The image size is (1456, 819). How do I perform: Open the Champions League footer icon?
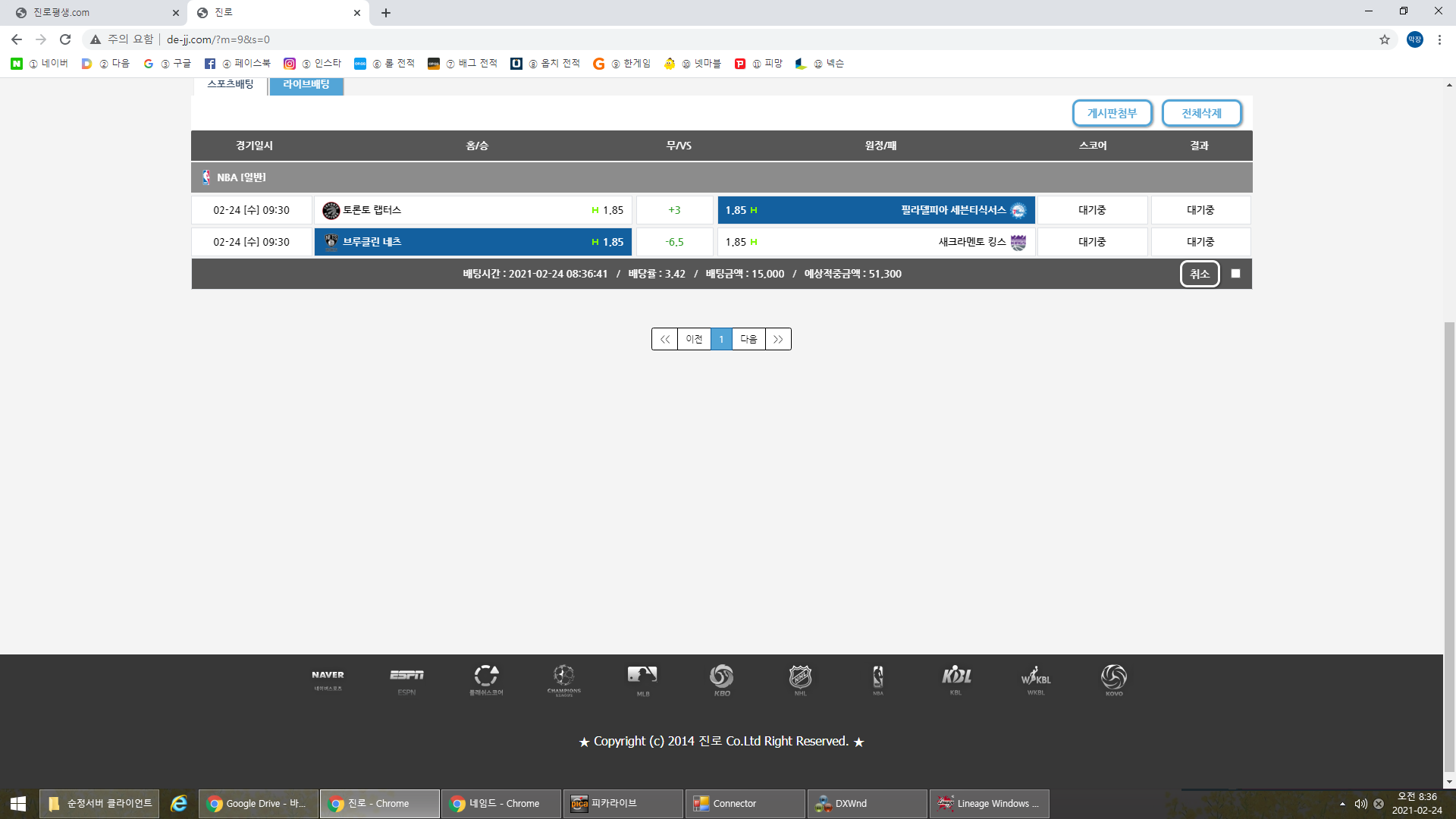[x=563, y=676]
